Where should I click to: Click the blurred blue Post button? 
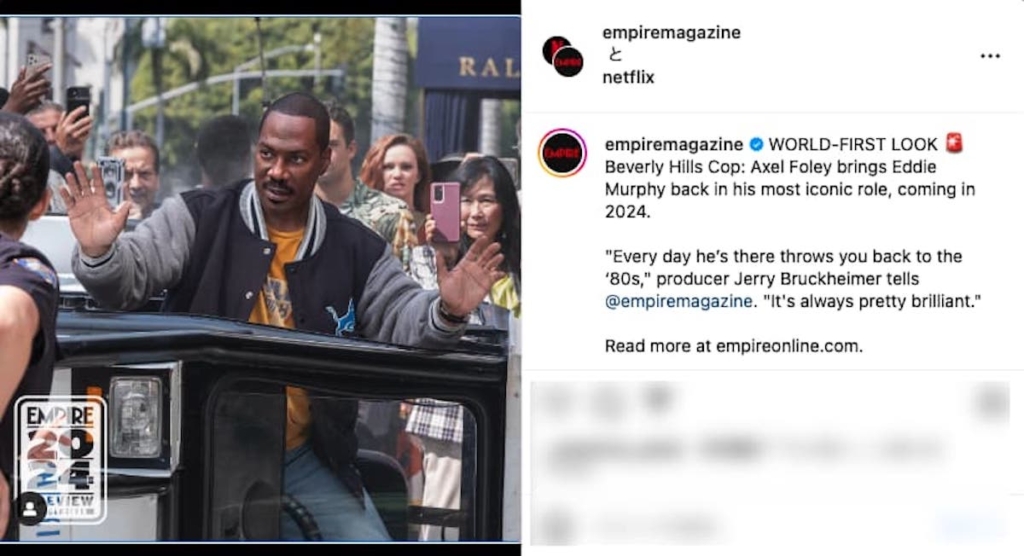coord(970,525)
